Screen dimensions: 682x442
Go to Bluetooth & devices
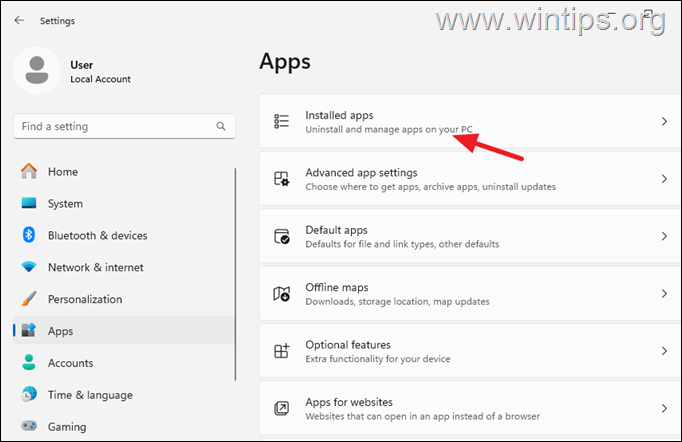point(124,235)
